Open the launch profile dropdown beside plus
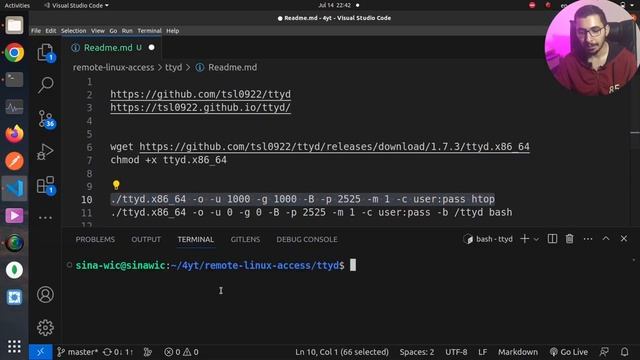The width and height of the screenshot is (640, 360). pos(536,239)
